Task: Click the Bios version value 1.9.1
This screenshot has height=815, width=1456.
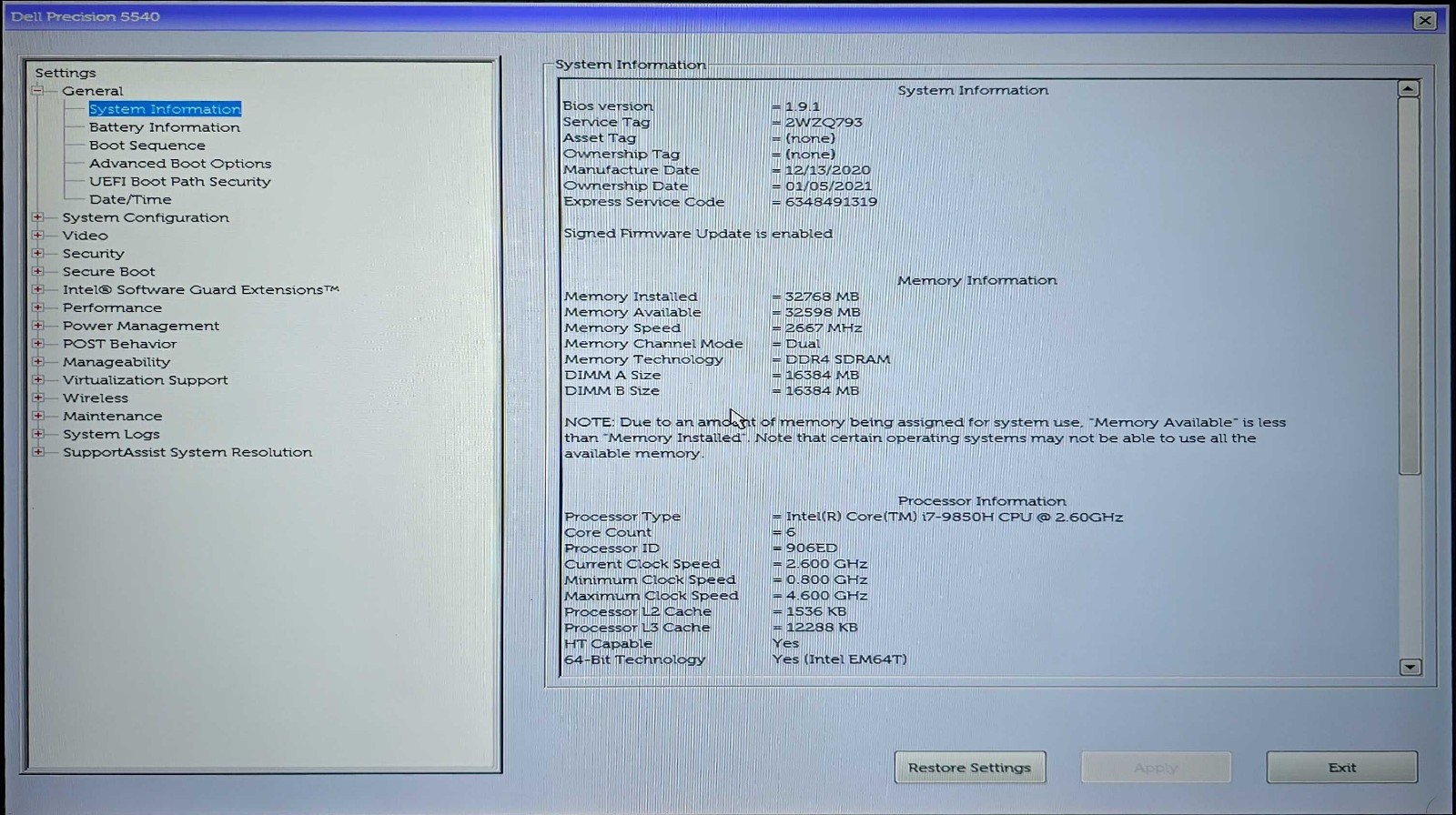Action: click(x=803, y=106)
